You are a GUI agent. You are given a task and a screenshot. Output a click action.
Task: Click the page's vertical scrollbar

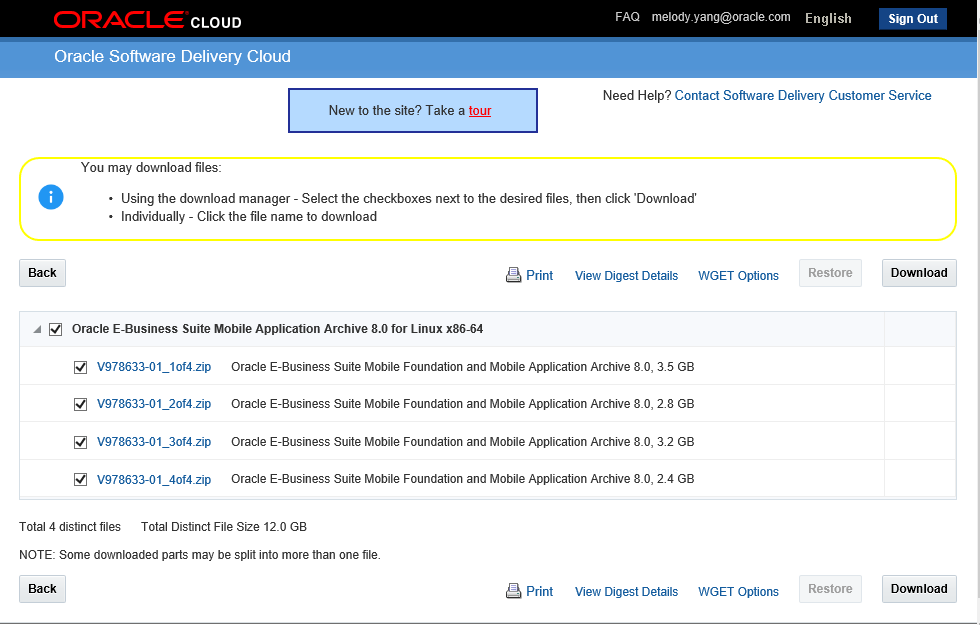[x=978, y=312]
